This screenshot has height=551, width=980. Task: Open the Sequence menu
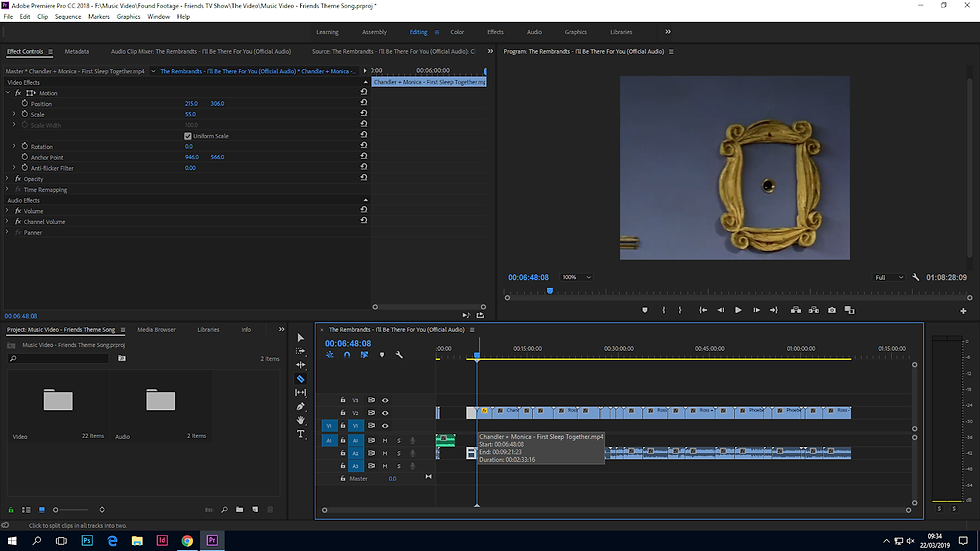tap(68, 17)
